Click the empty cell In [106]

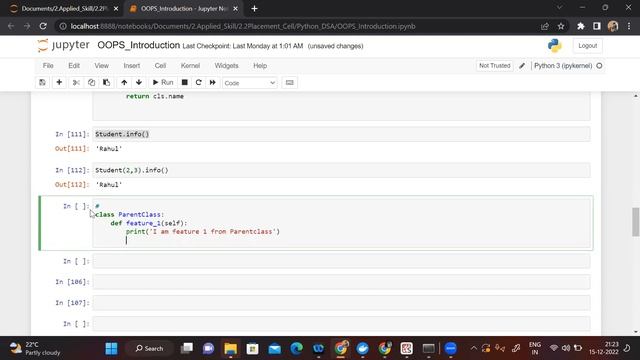pyautogui.click(x=341, y=282)
